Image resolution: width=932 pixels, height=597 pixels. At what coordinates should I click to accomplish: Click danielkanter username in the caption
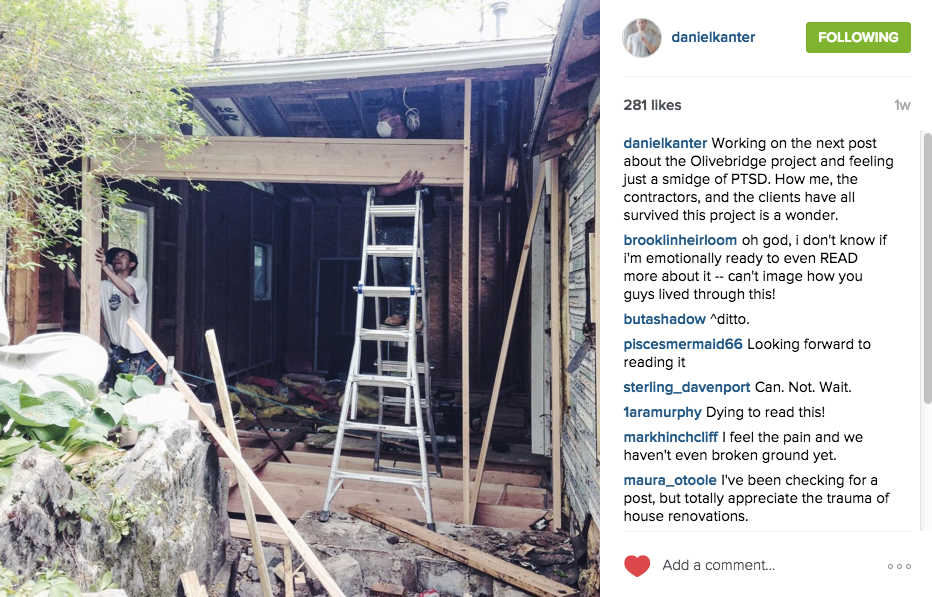point(665,143)
